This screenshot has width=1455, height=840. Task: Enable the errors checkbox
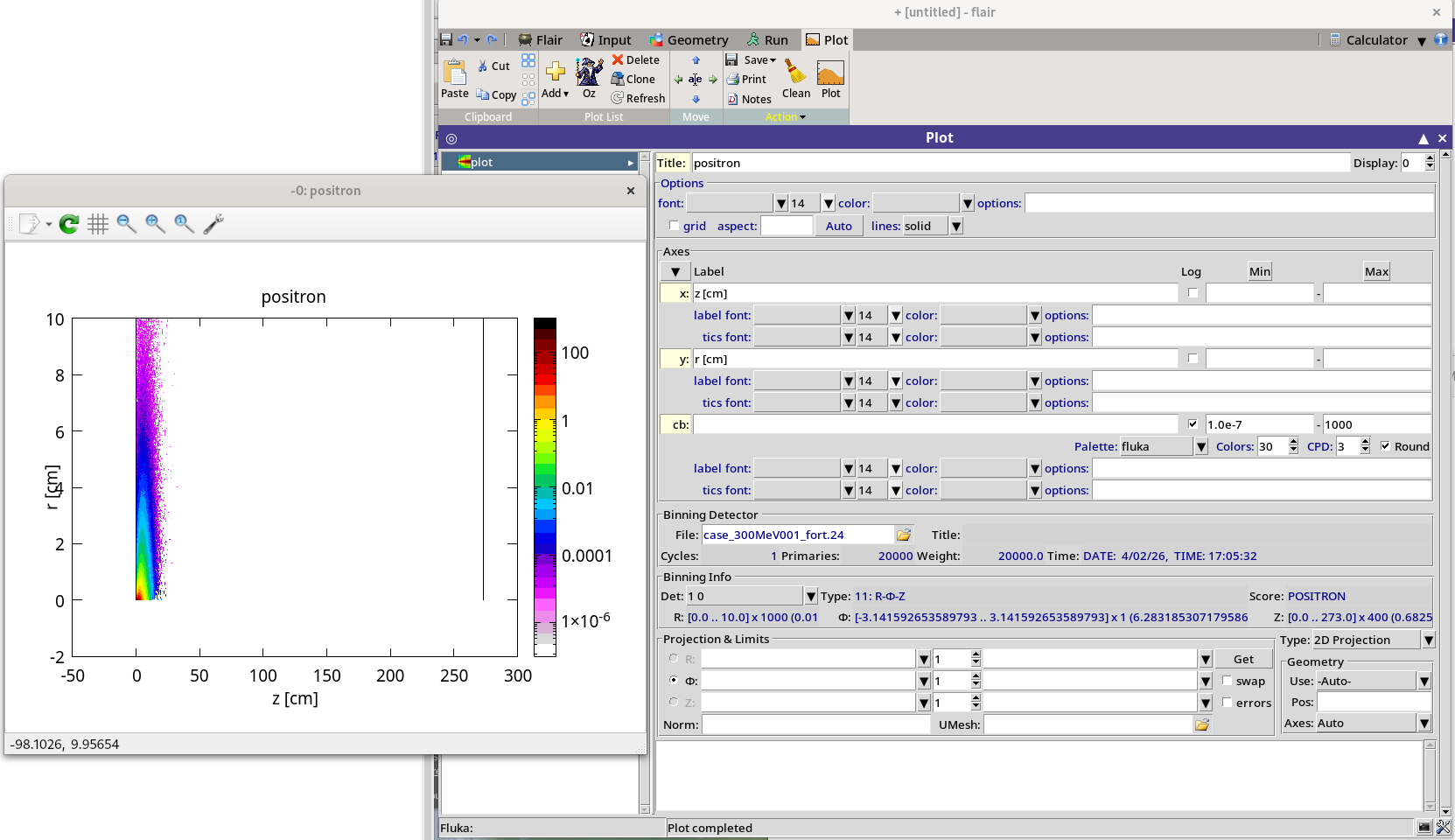pyautogui.click(x=1228, y=703)
